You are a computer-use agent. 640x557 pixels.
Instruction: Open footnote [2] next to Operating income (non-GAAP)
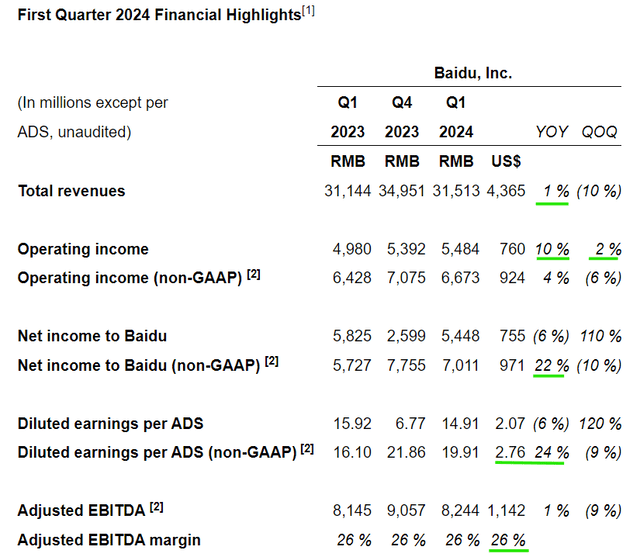(x=253, y=275)
